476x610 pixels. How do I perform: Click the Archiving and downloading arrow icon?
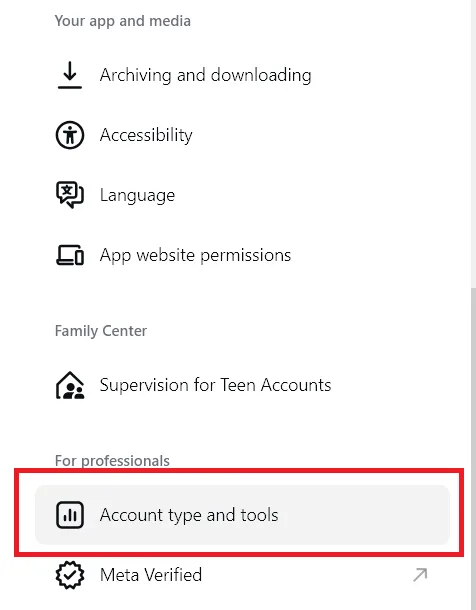(x=70, y=75)
